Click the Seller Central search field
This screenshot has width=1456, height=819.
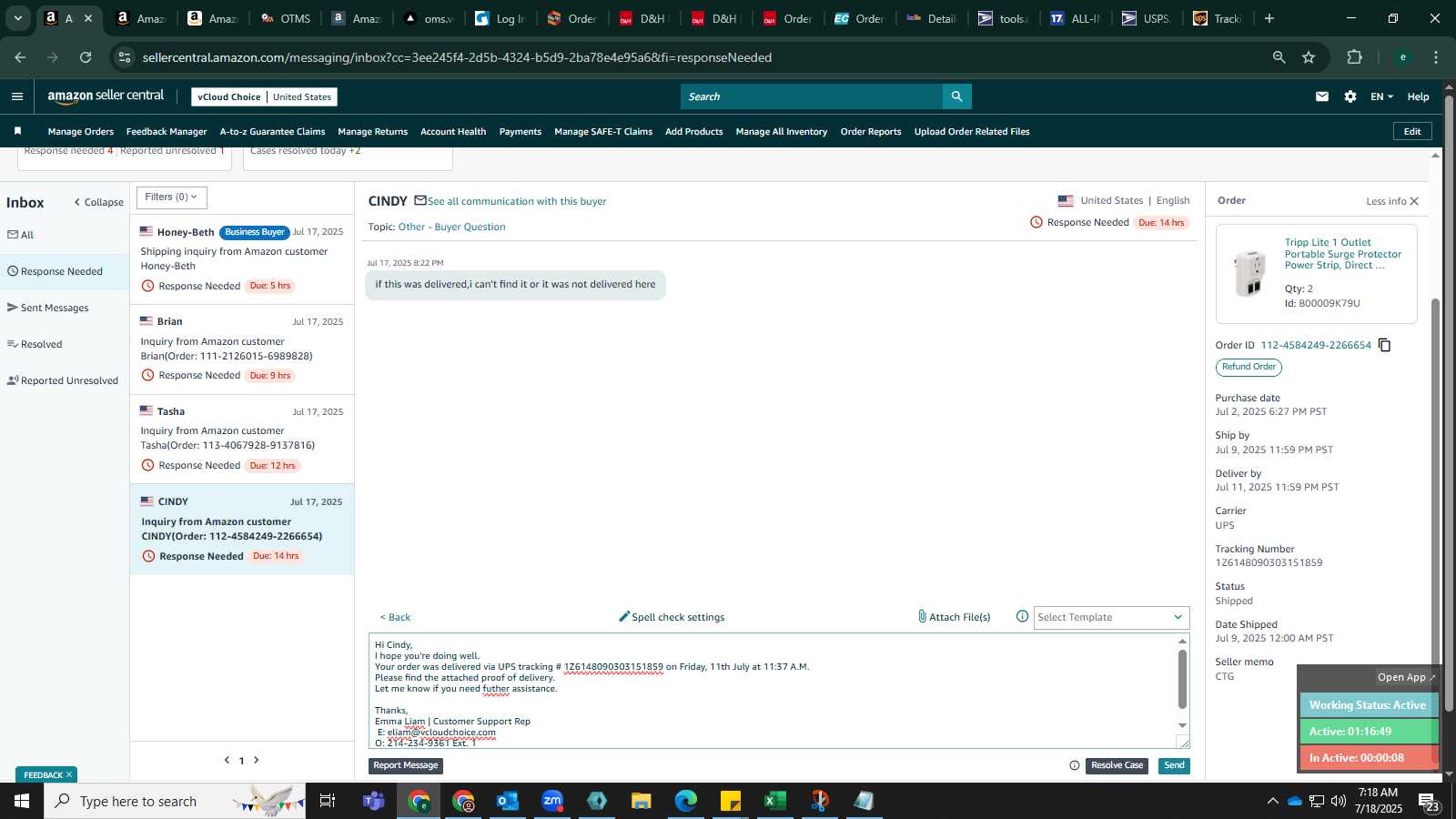[812, 96]
